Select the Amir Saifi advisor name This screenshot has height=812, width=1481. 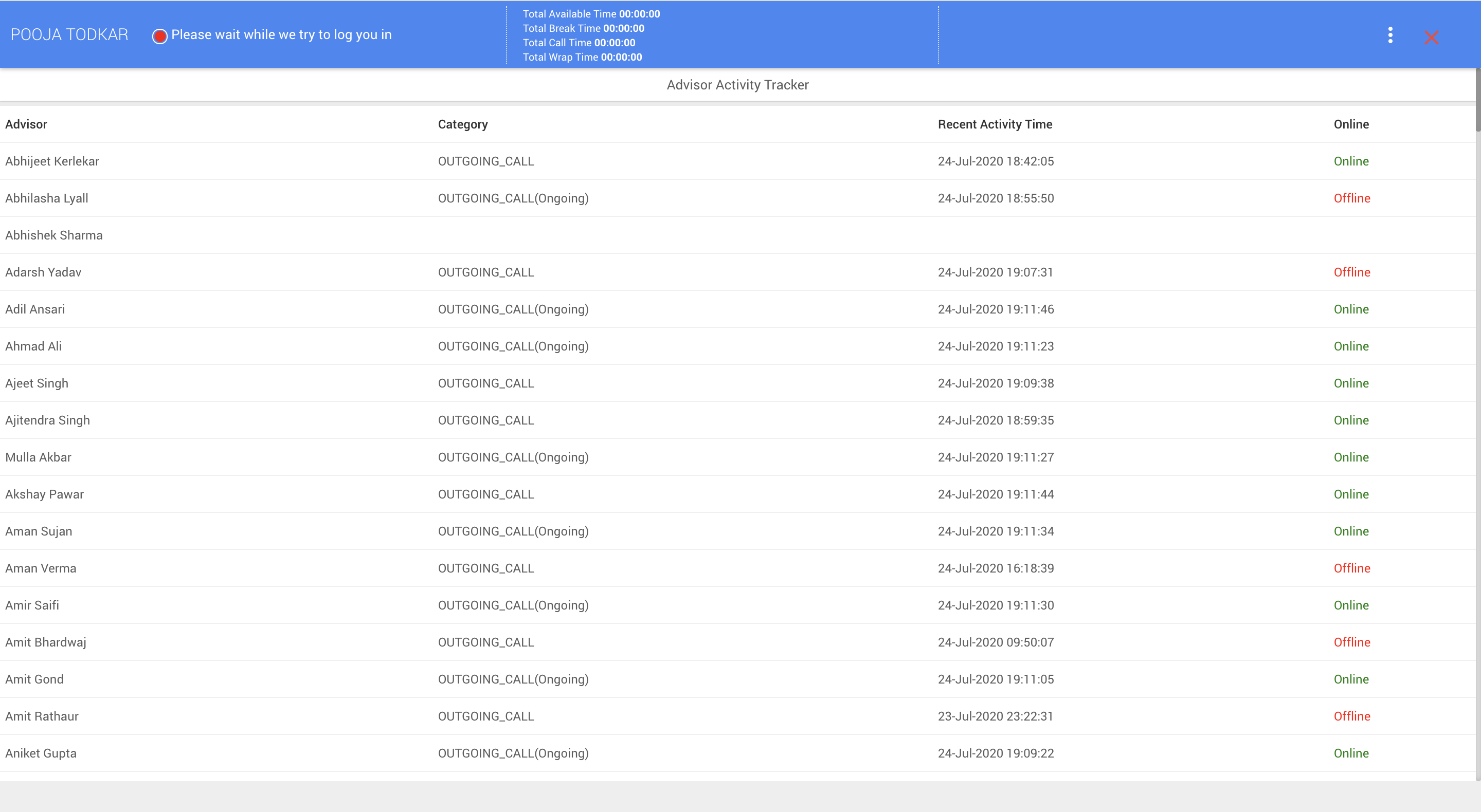click(x=32, y=605)
